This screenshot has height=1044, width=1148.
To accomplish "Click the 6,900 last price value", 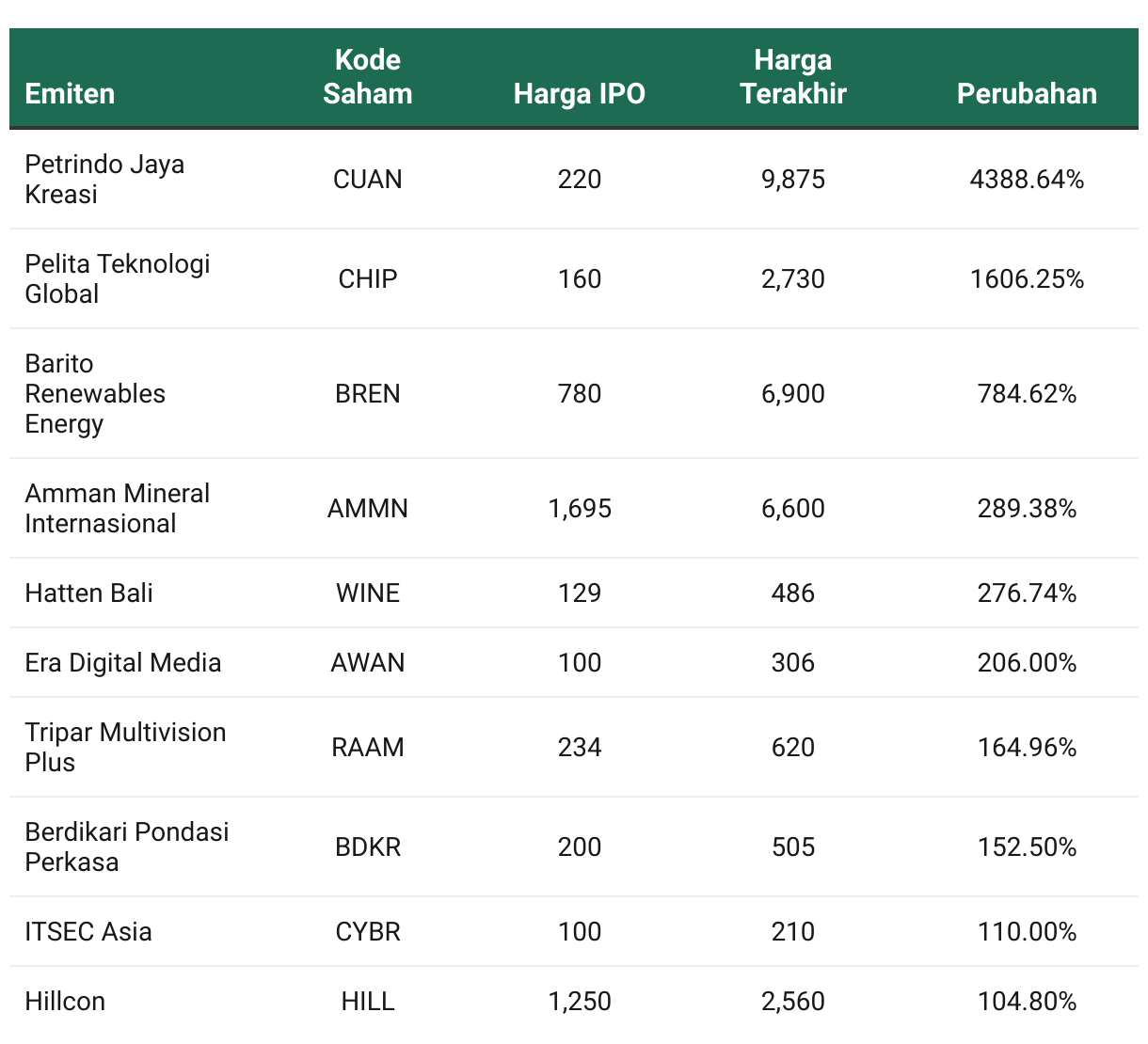I will pyautogui.click(x=792, y=393).
